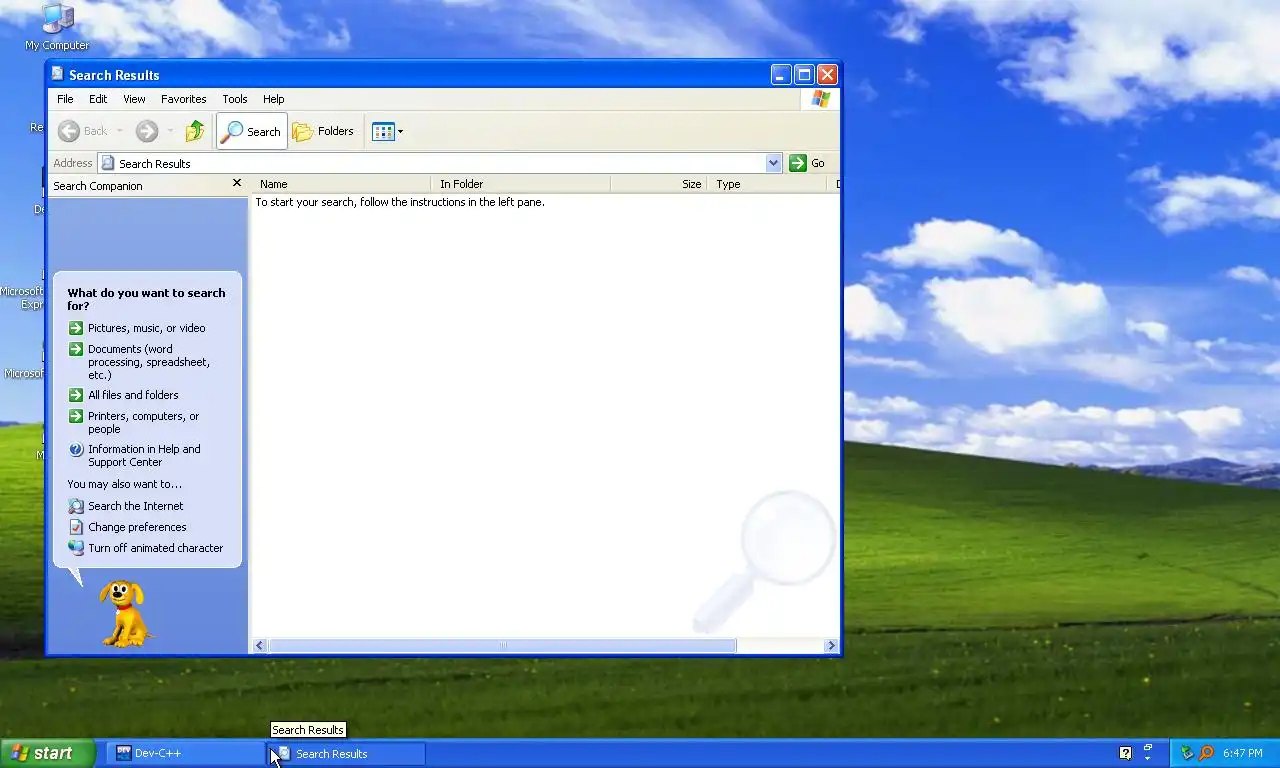Image resolution: width=1280 pixels, height=768 pixels.
Task: Click the green arrow beside Printers, computers
Action: click(76, 416)
